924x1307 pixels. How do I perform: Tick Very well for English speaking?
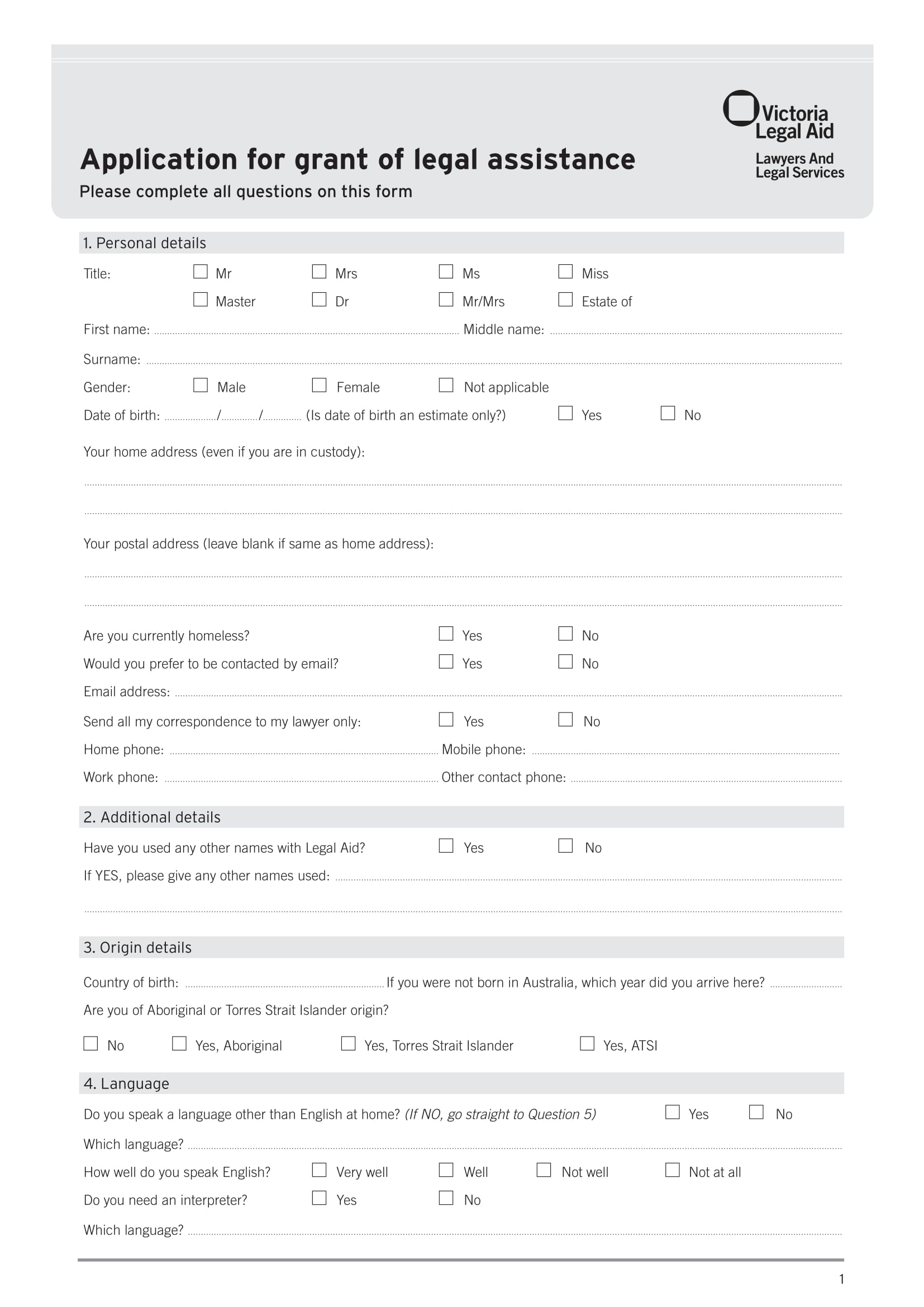point(319,1170)
